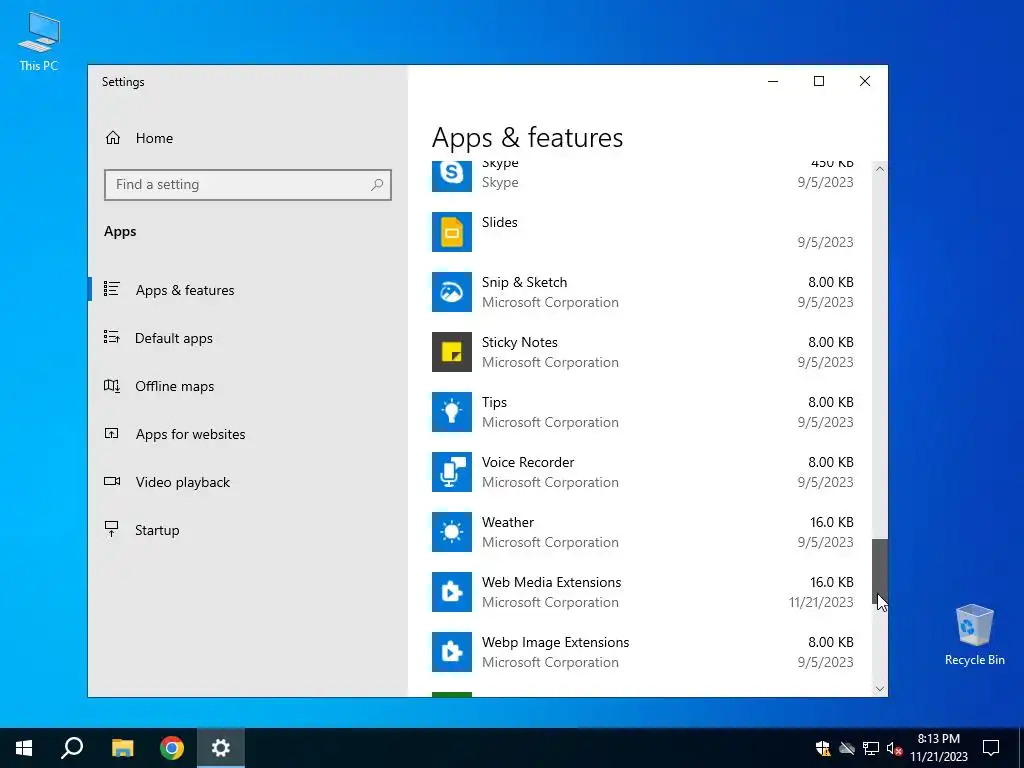The image size is (1024, 768).
Task: Click the magnifier in Find a setting
Action: pos(377,185)
